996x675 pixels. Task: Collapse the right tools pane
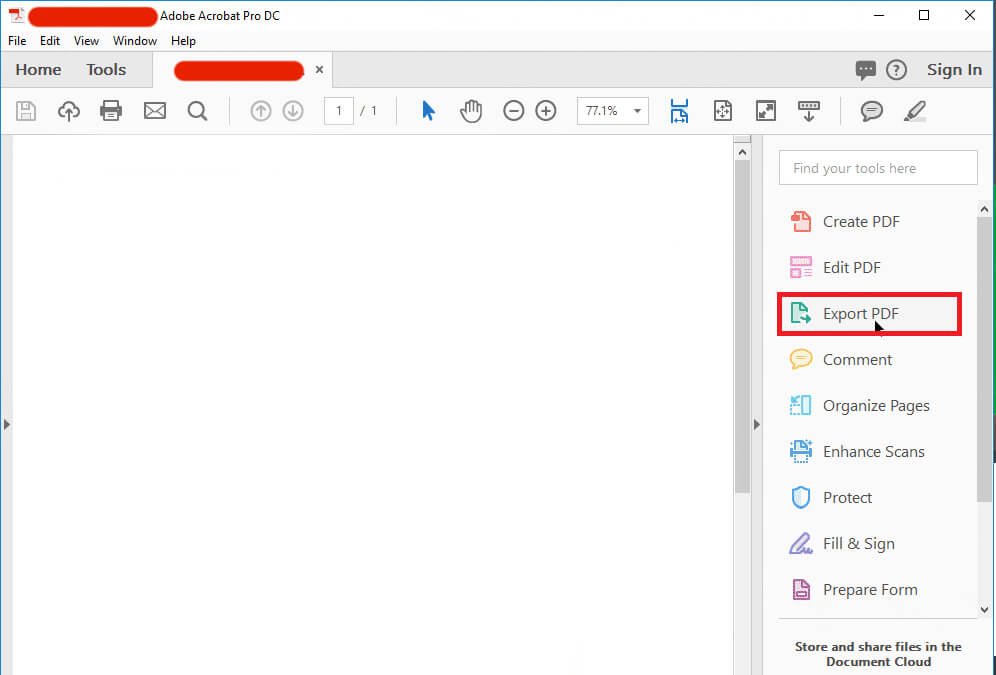[757, 424]
